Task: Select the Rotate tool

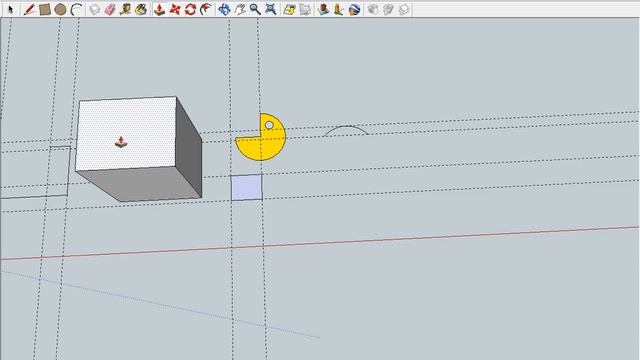Action: [x=190, y=9]
